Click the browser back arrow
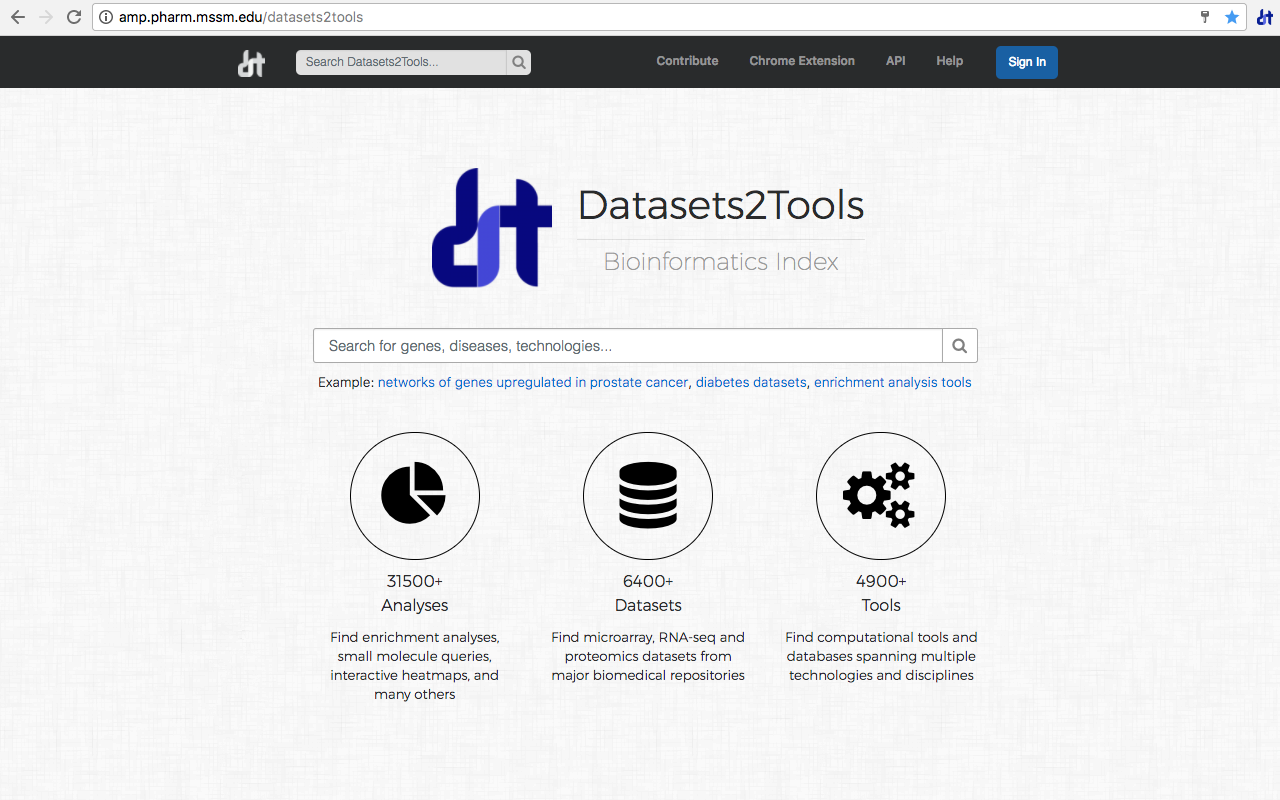Image resolution: width=1280 pixels, height=800 pixels. pos(17,17)
